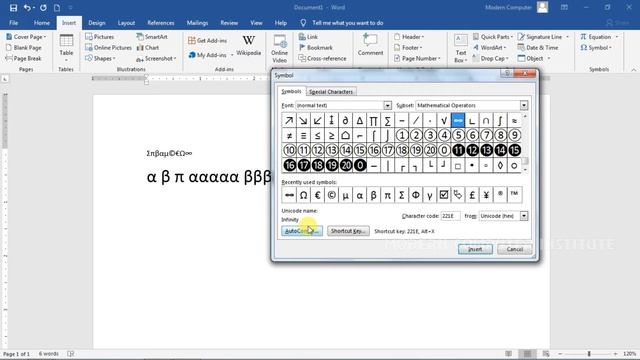Image resolution: width=640 pixels, height=360 pixels.
Task: Insert a Table from the ribbon
Action: (x=66, y=48)
